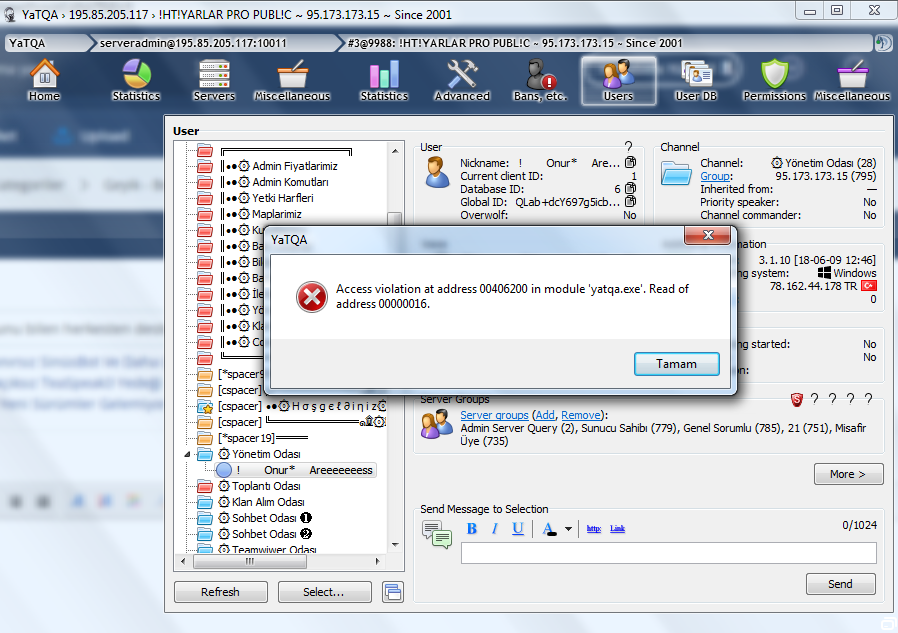This screenshot has width=898, height=633.
Task: Open the font color dropdown arrow
Action: [568, 529]
